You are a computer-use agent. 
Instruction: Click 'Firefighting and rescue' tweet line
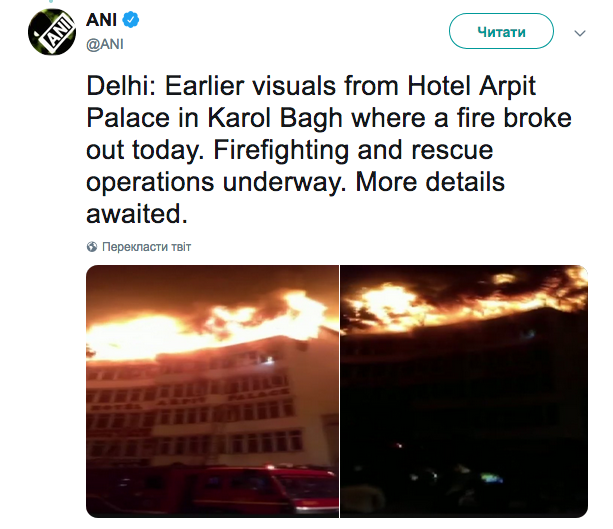coord(353,151)
